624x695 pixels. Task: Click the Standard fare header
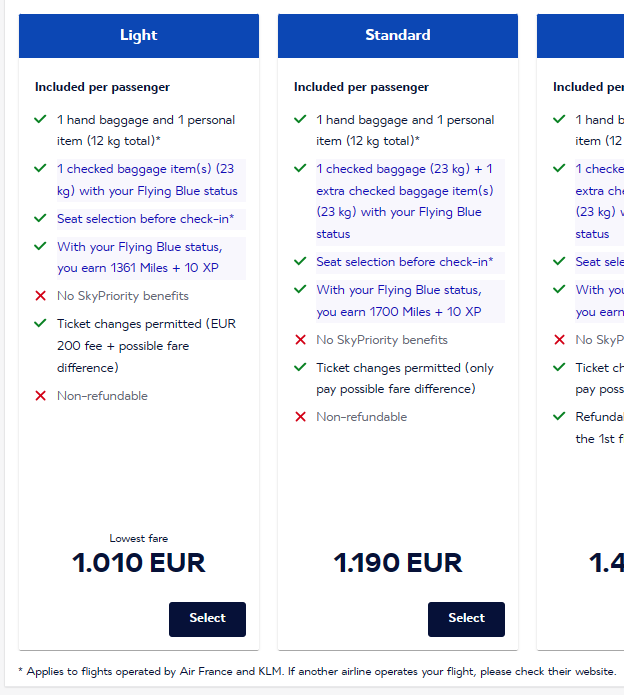[x=397, y=35]
